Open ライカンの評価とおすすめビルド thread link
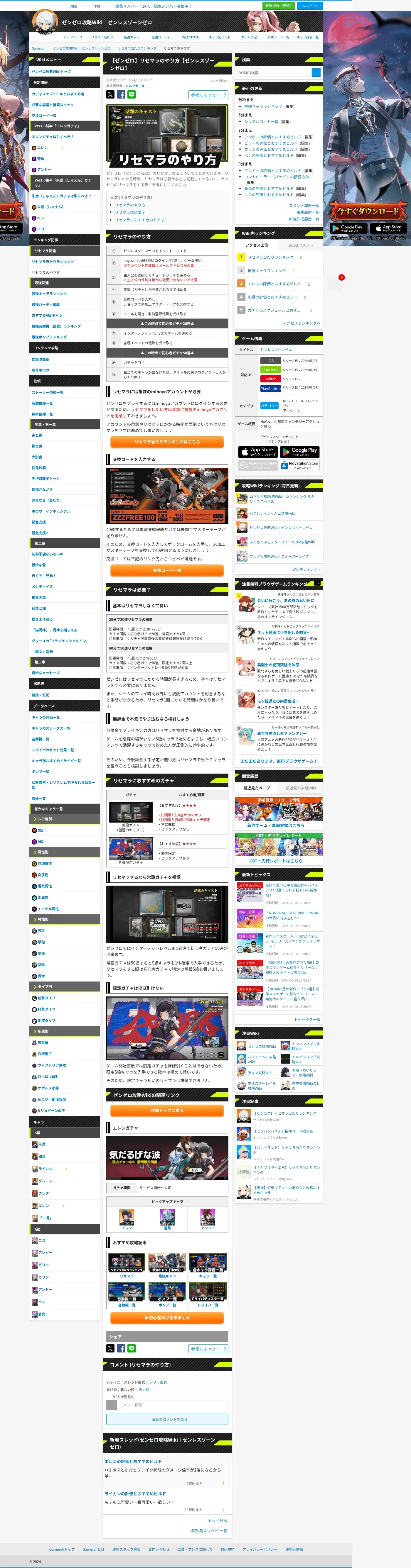Viewport: 411px width, 1568px height. [135, 1494]
